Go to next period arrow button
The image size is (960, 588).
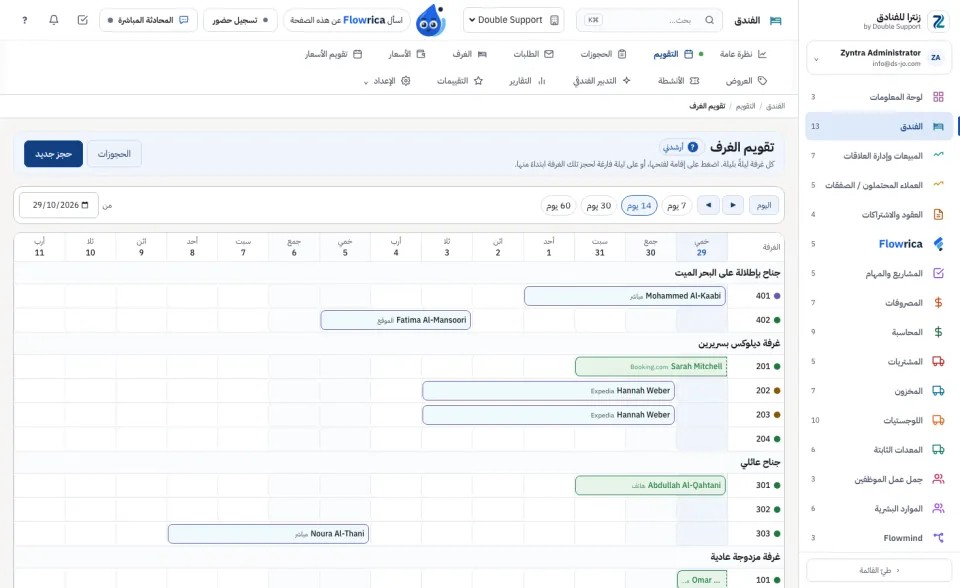tap(708, 205)
